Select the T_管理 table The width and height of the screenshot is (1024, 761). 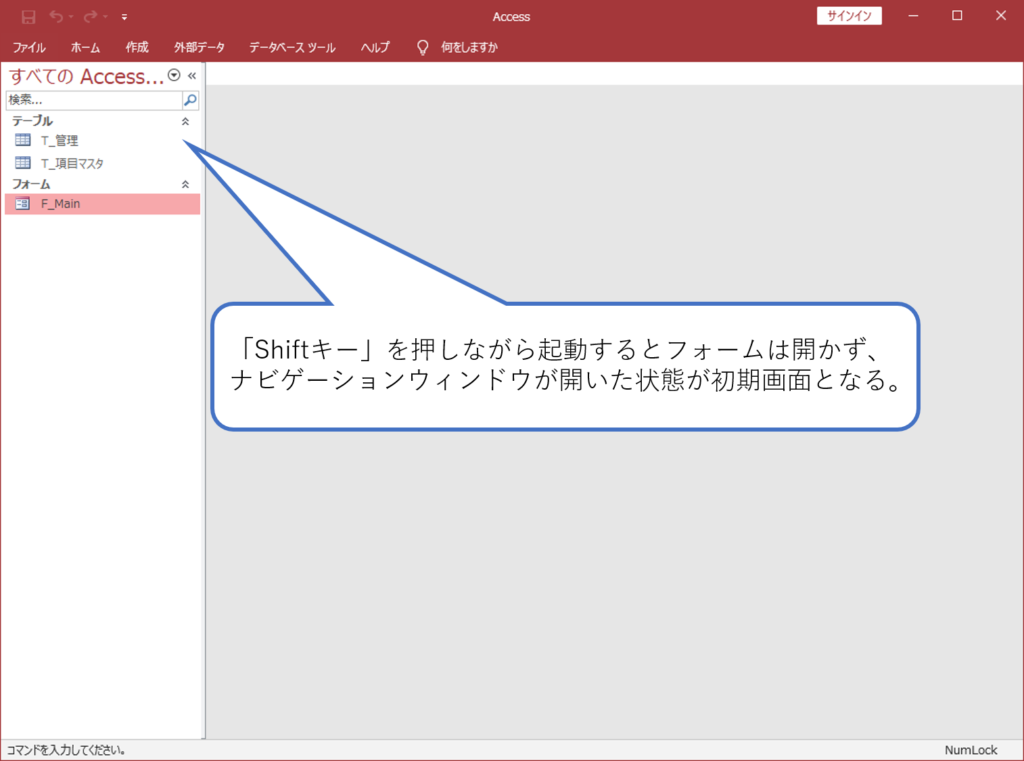tap(102, 140)
